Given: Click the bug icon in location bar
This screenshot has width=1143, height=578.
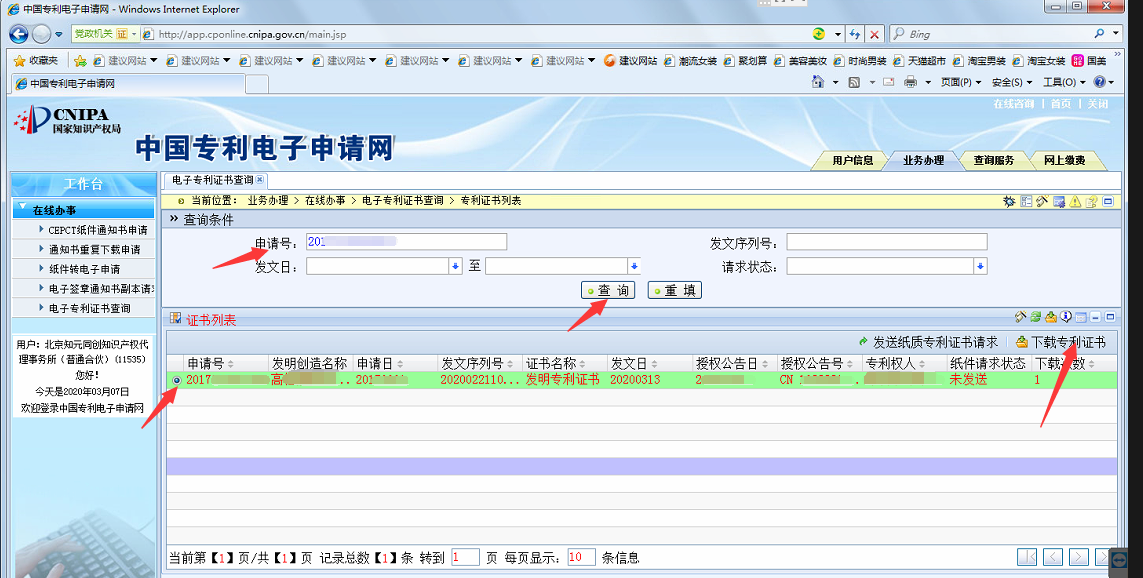Looking at the screenshot, I should click(x=1010, y=201).
